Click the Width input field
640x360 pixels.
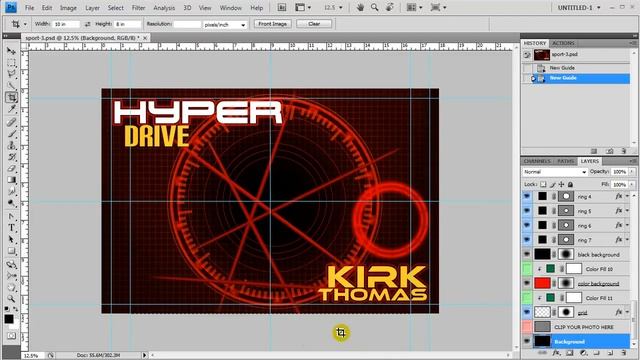66,24
